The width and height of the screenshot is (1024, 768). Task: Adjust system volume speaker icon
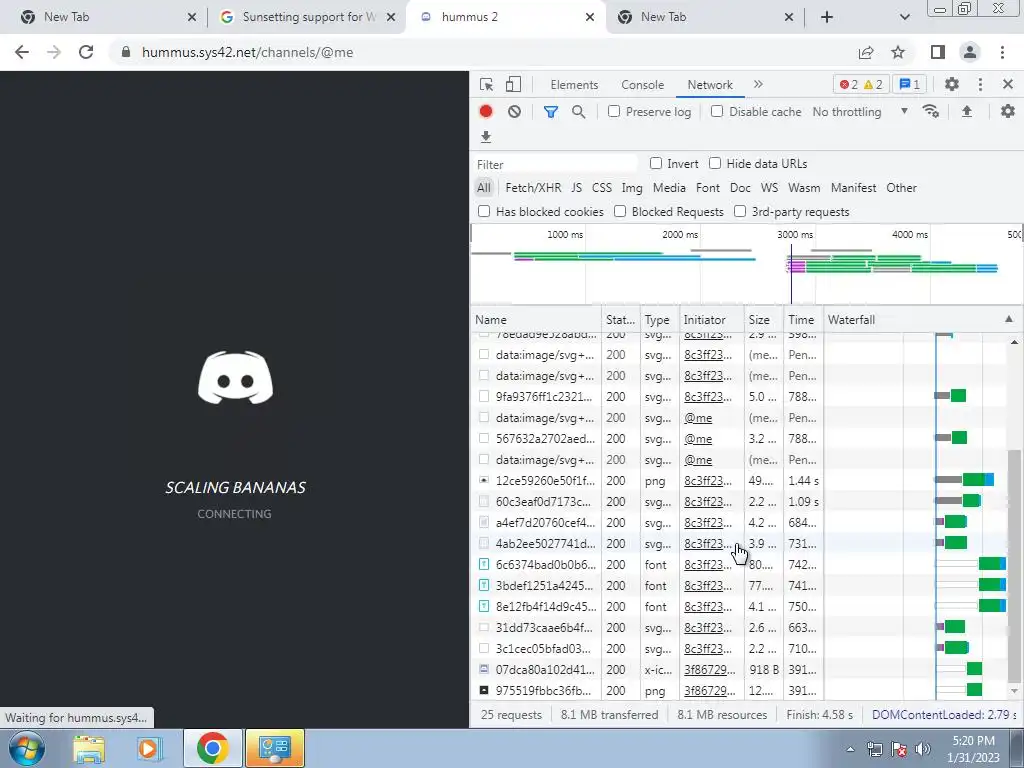pos(923,749)
